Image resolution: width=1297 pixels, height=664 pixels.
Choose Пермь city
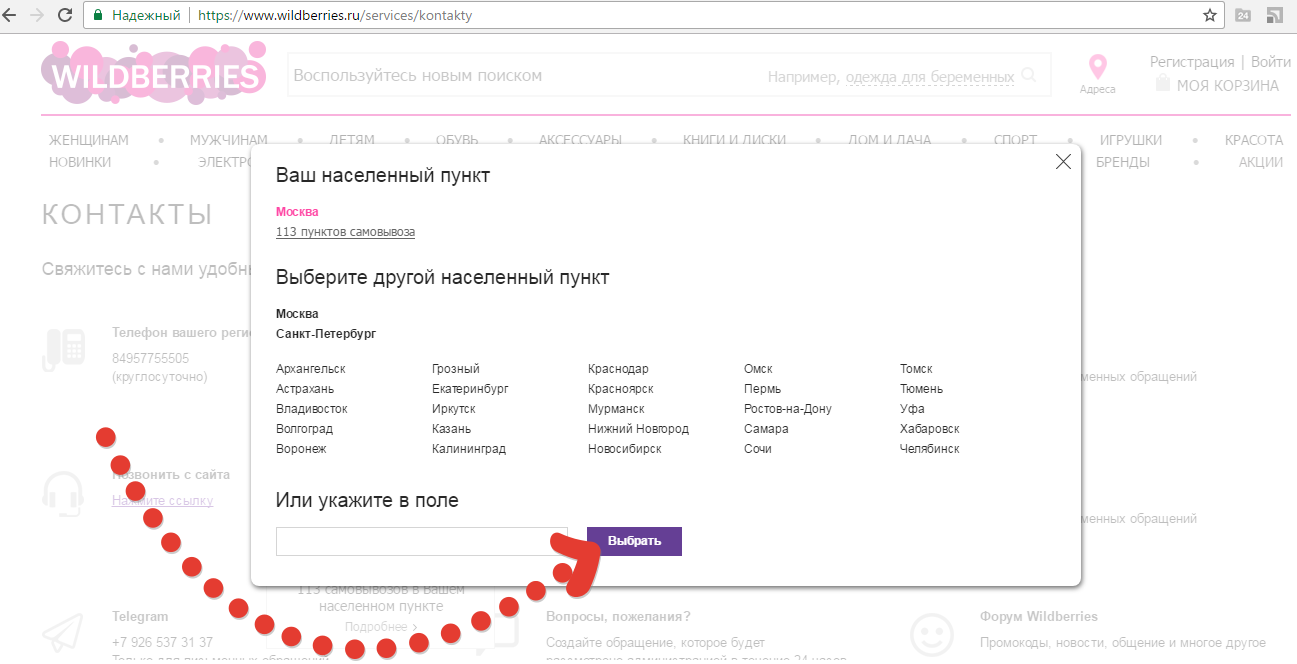point(763,389)
